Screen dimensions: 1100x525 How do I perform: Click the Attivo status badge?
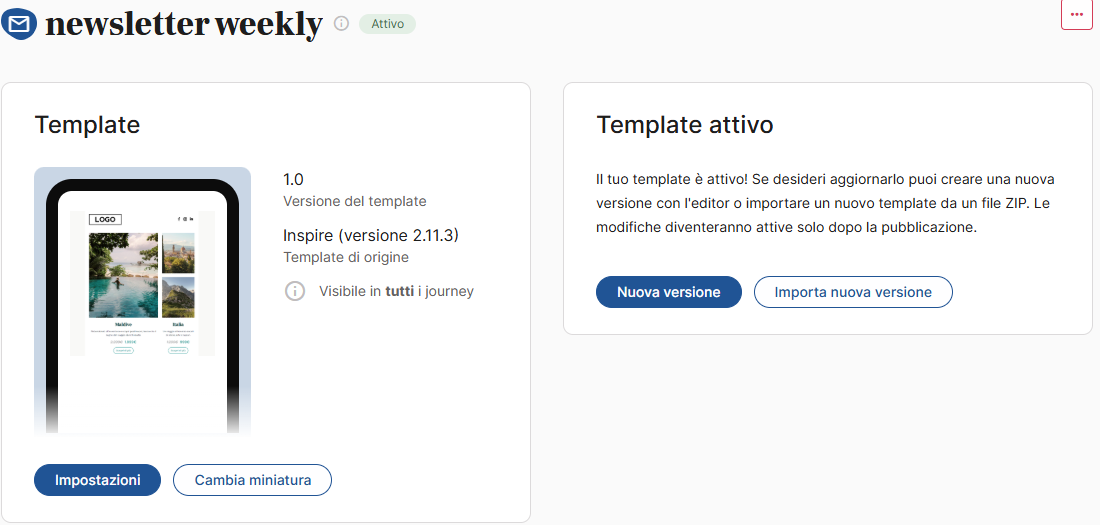[387, 24]
